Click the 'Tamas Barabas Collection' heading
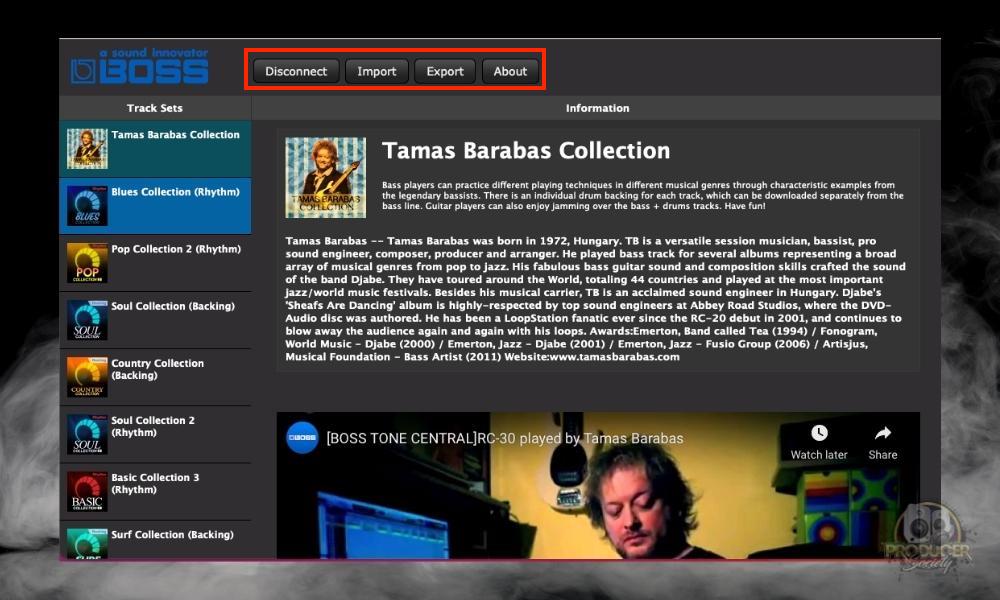The width and height of the screenshot is (1000, 600). pyautogui.click(x=526, y=150)
